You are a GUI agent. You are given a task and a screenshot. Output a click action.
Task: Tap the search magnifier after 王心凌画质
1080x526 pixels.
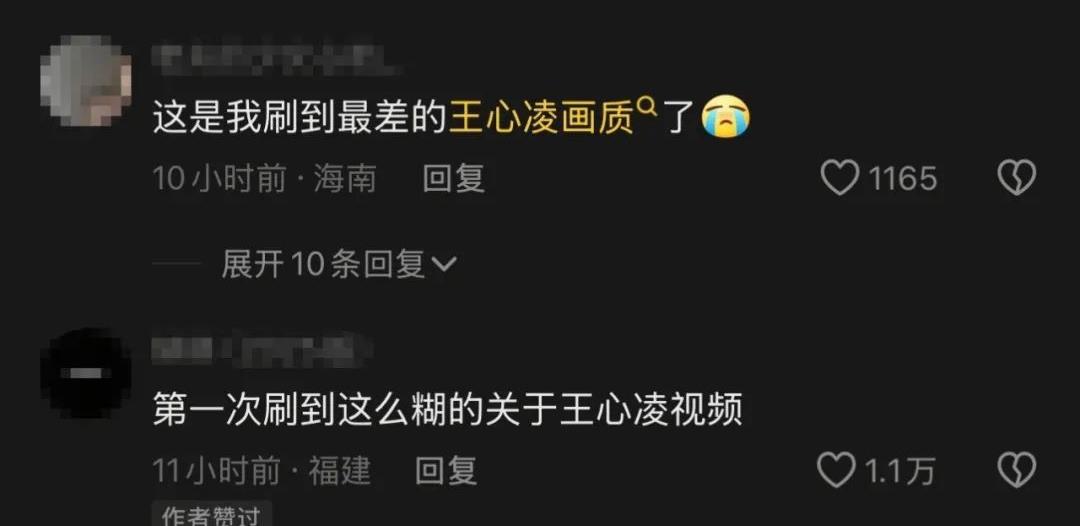point(646,107)
